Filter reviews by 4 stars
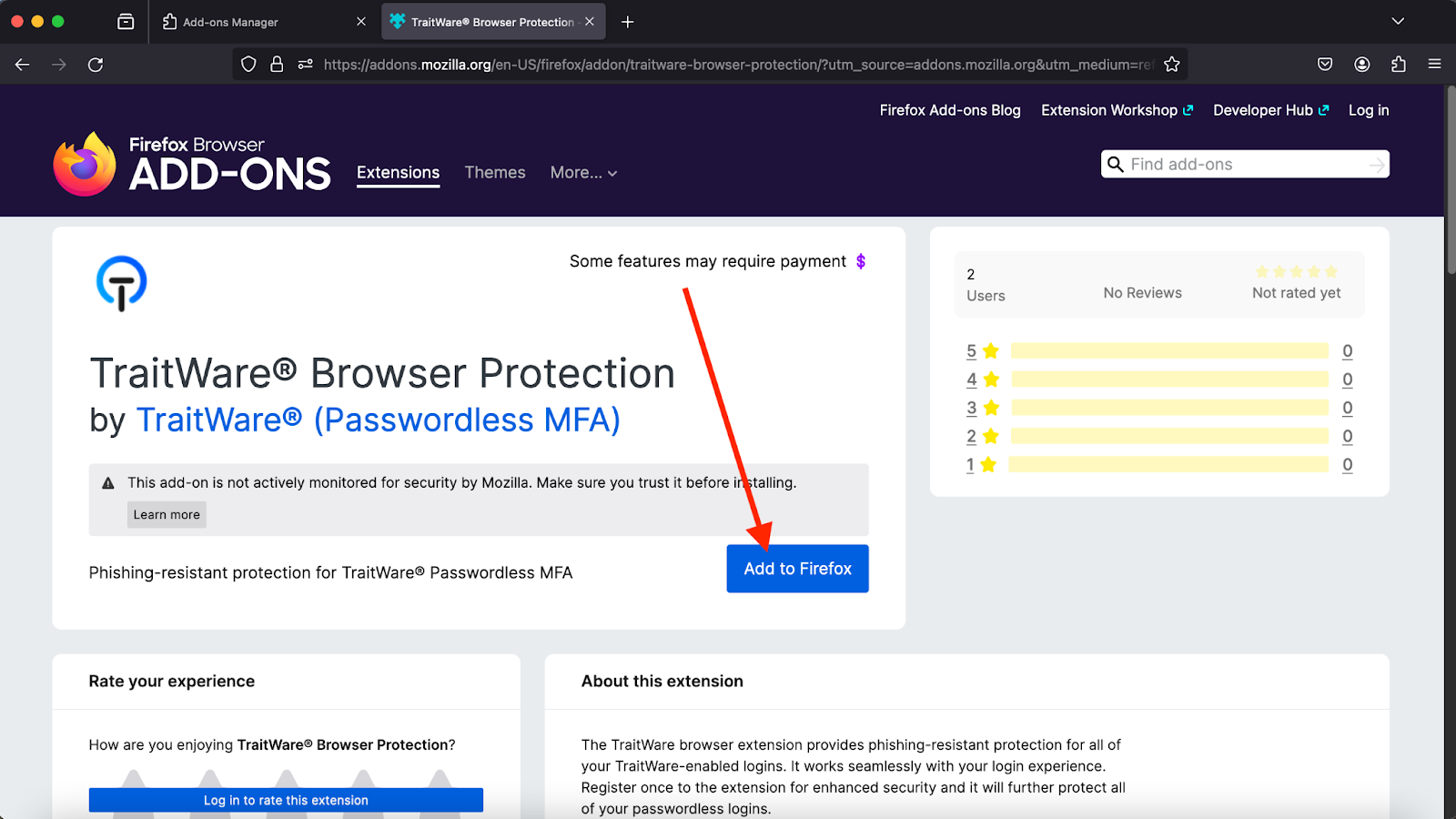The image size is (1456, 819). click(983, 379)
